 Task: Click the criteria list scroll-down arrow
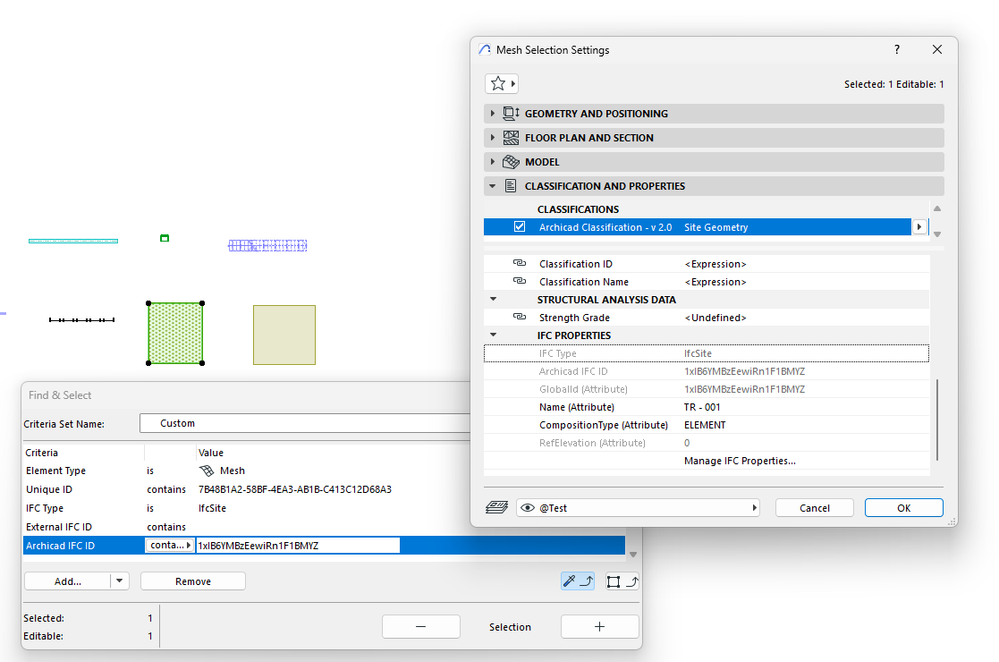coord(633,555)
